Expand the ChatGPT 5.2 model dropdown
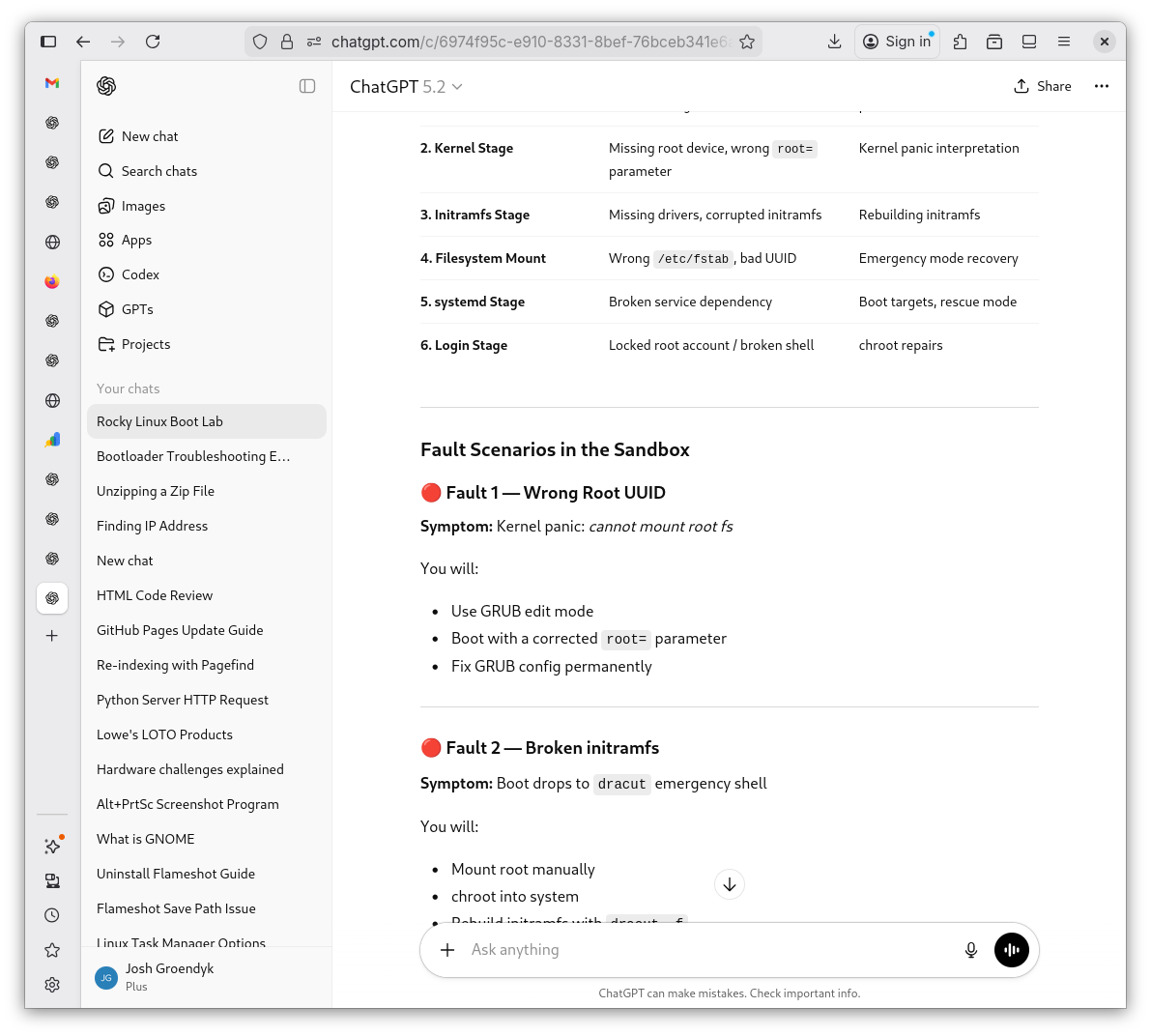 point(406,87)
